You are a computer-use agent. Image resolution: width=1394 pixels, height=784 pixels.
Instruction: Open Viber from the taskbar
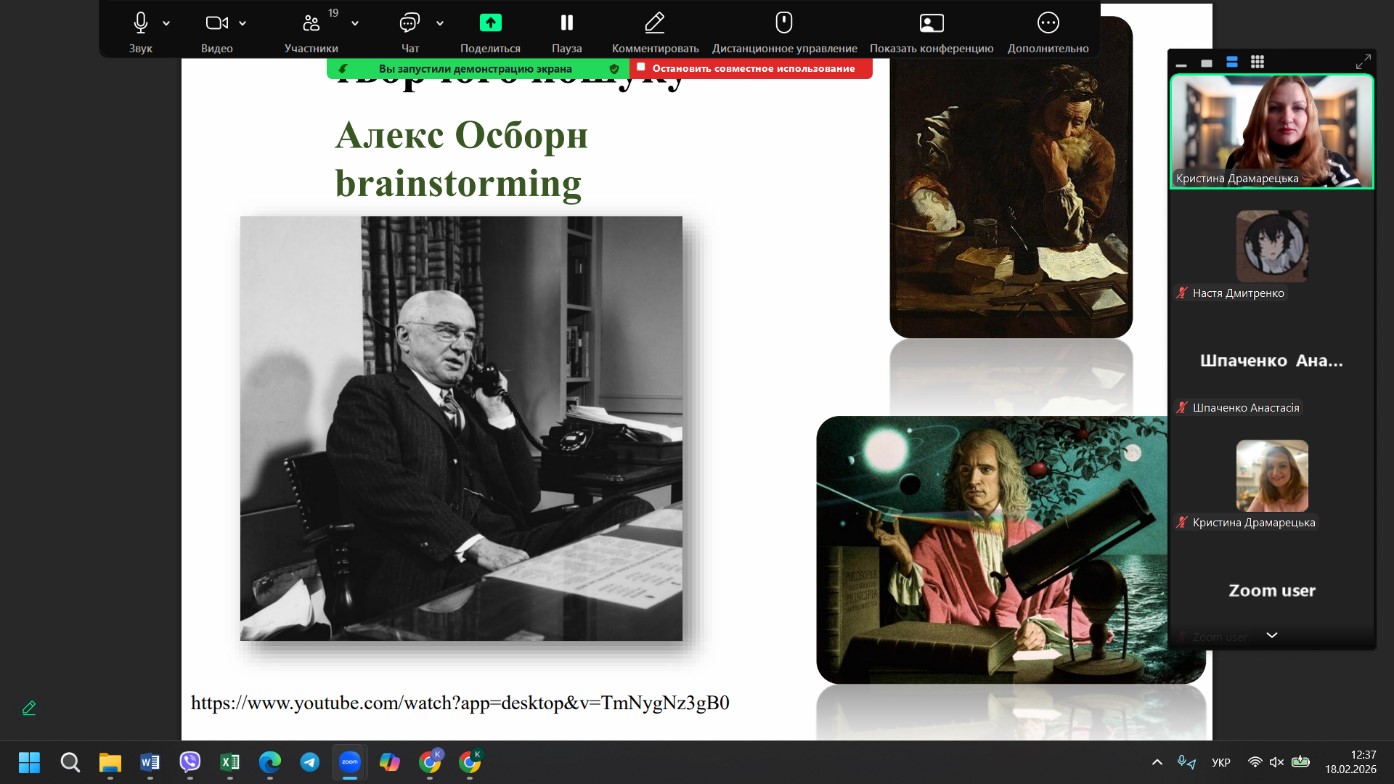click(190, 762)
